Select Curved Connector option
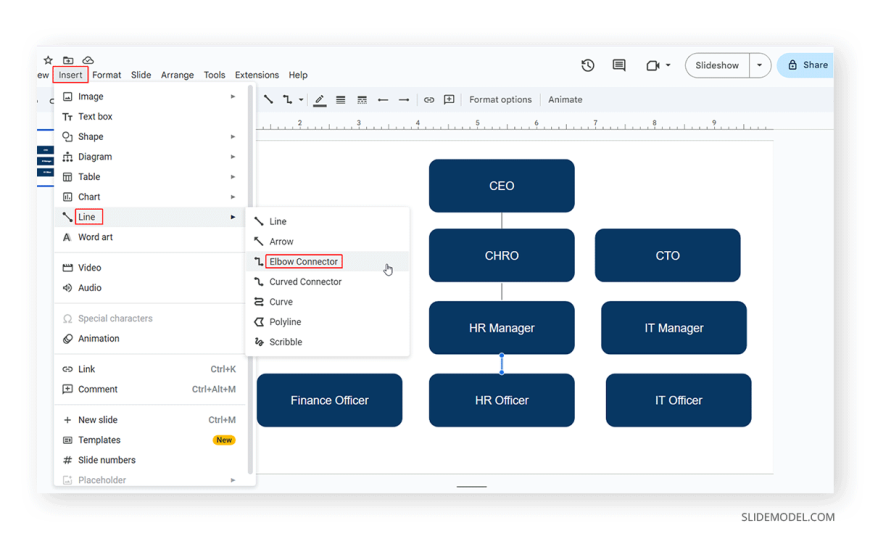 (x=327, y=281)
